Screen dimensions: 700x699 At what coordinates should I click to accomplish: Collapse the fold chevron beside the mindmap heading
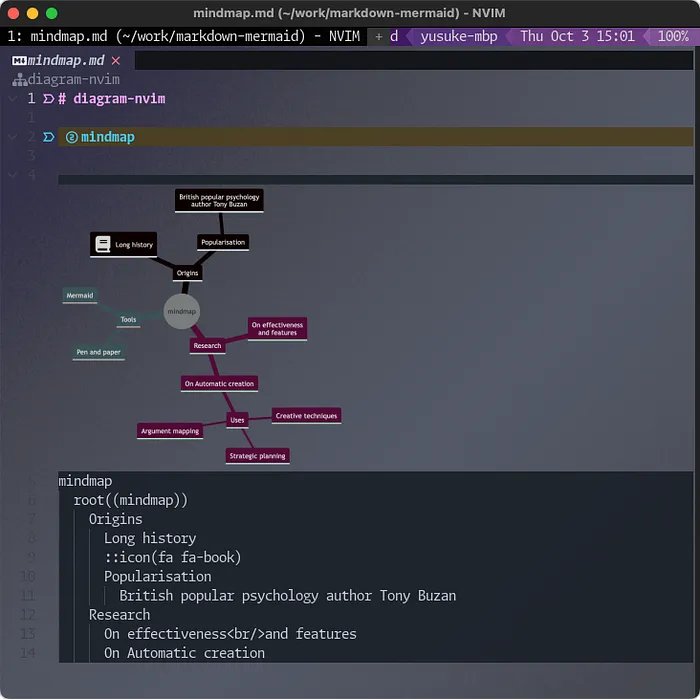point(13,137)
